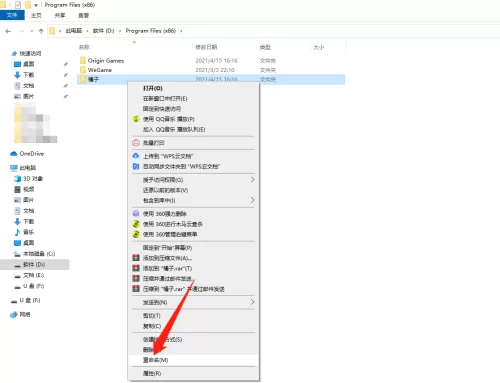Click the 360强力删除 icon
The width and height of the screenshot is (500, 383).
coord(136,214)
